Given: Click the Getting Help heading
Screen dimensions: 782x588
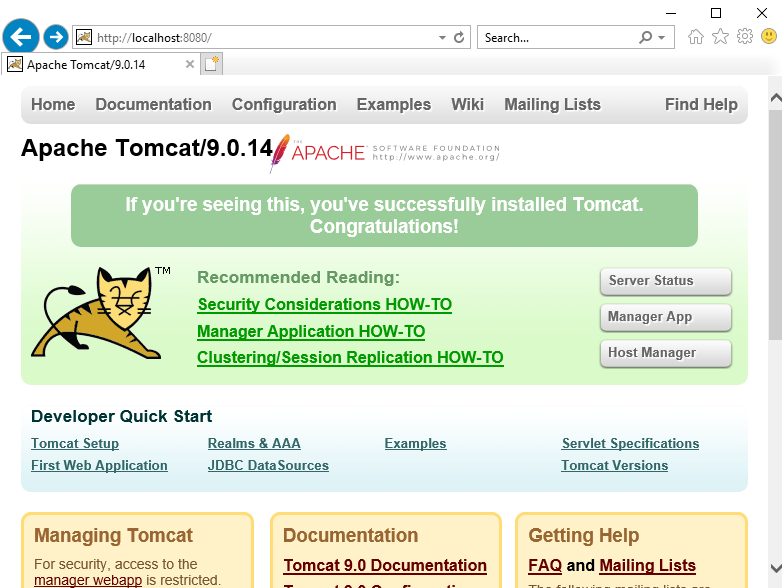Looking at the screenshot, I should click(584, 535).
